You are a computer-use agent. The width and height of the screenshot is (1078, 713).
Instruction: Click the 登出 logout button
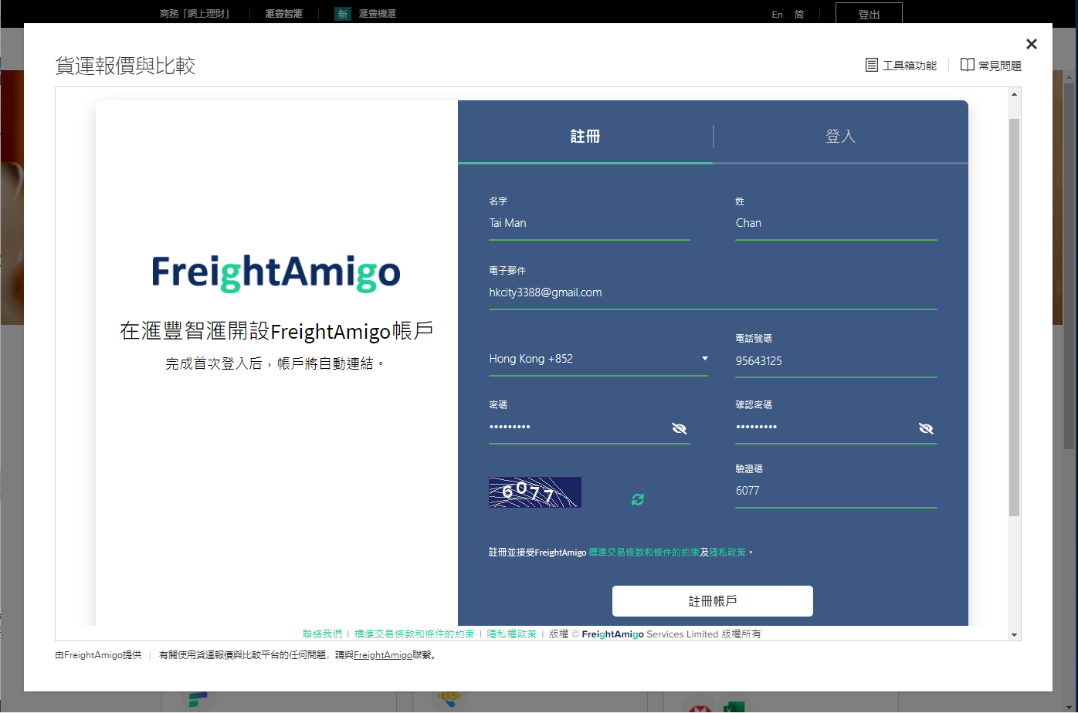click(869, 14)
